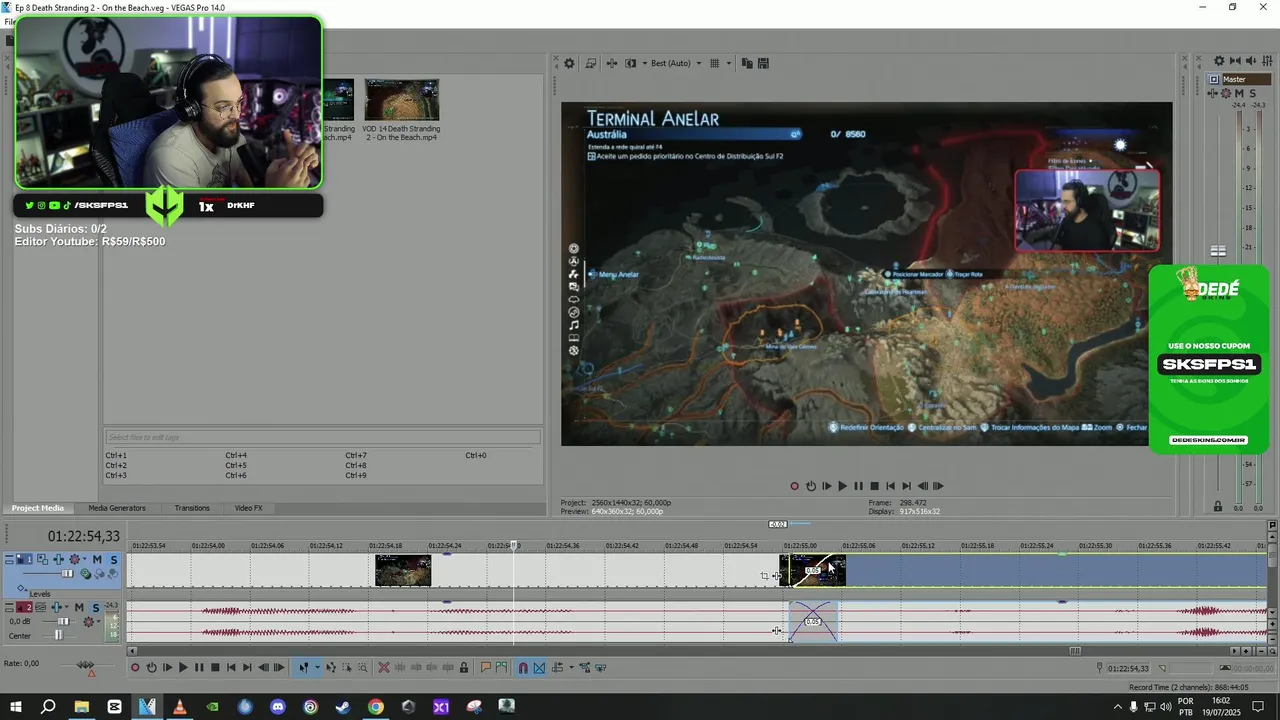Open Windows Search from taskbar
Viewport: 1280px width, 720px height.
coord(48,707)
